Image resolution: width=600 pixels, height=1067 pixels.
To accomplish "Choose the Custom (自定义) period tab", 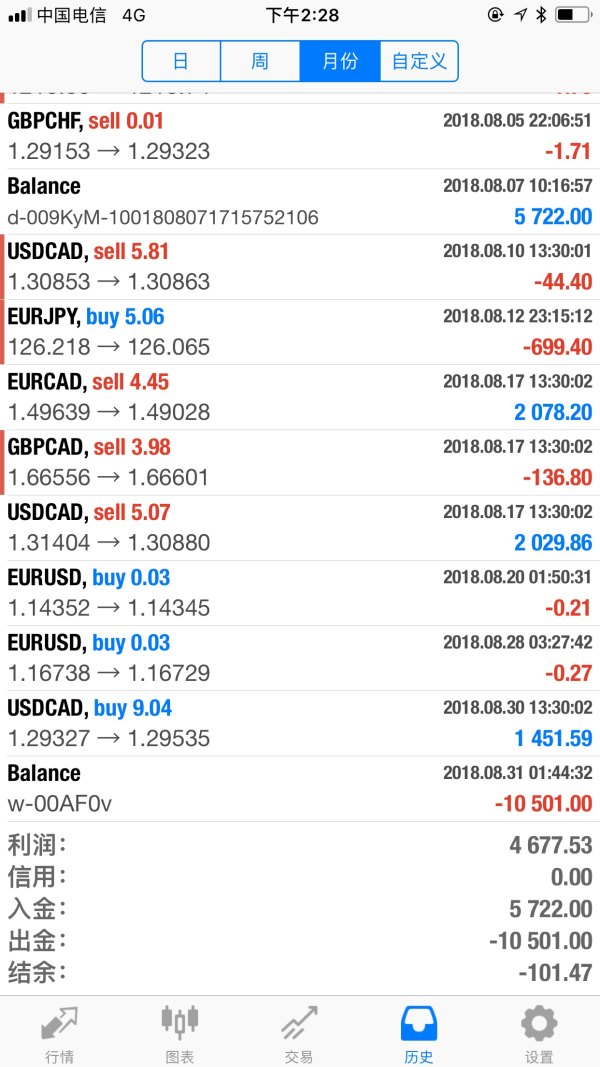I will 419,61.
